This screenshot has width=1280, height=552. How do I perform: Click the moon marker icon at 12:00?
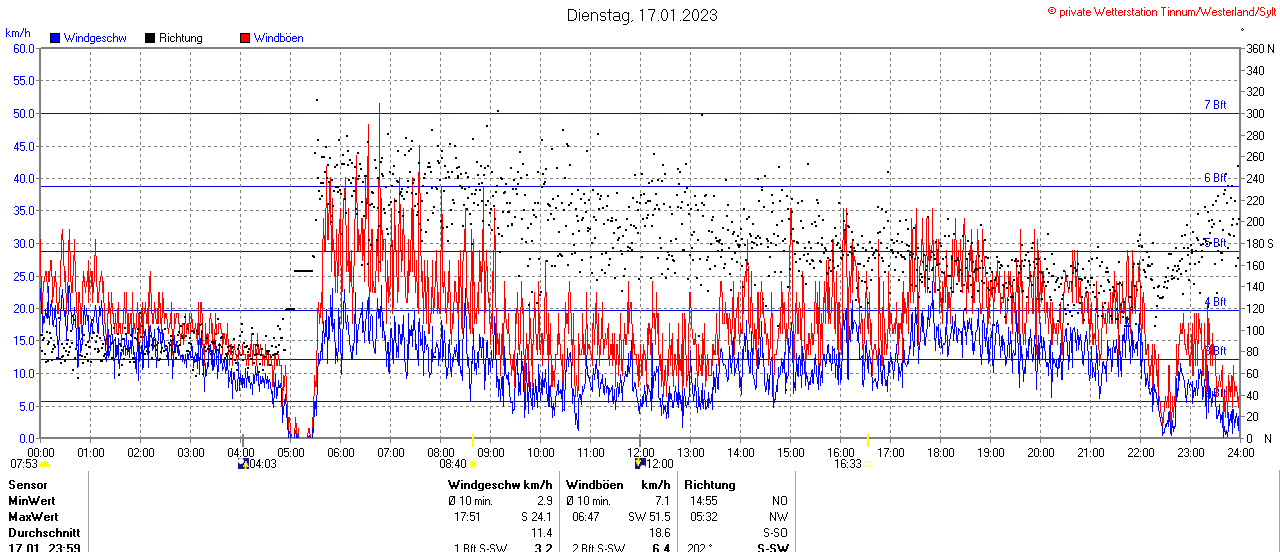639,464
